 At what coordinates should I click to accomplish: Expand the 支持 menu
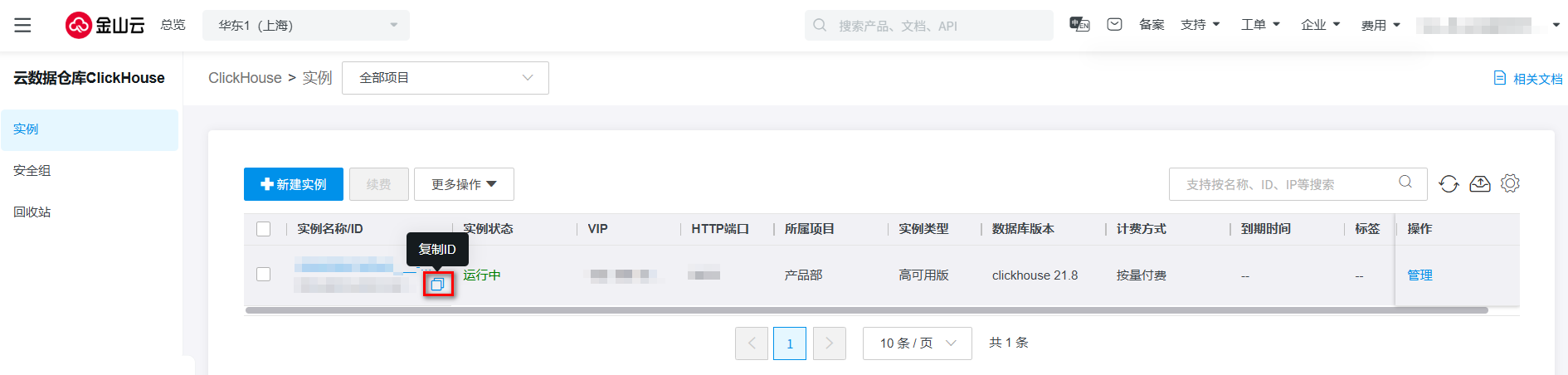[1200, 25]
